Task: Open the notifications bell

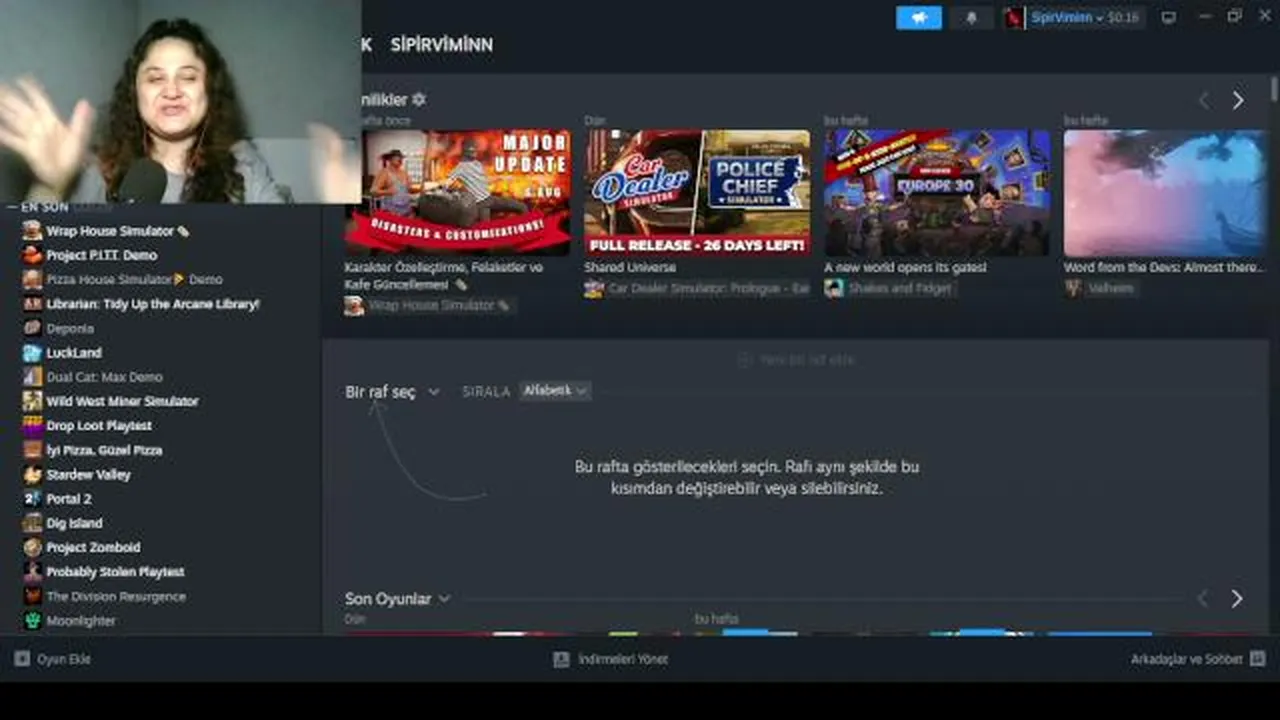Action: click(x=971, y=18)
